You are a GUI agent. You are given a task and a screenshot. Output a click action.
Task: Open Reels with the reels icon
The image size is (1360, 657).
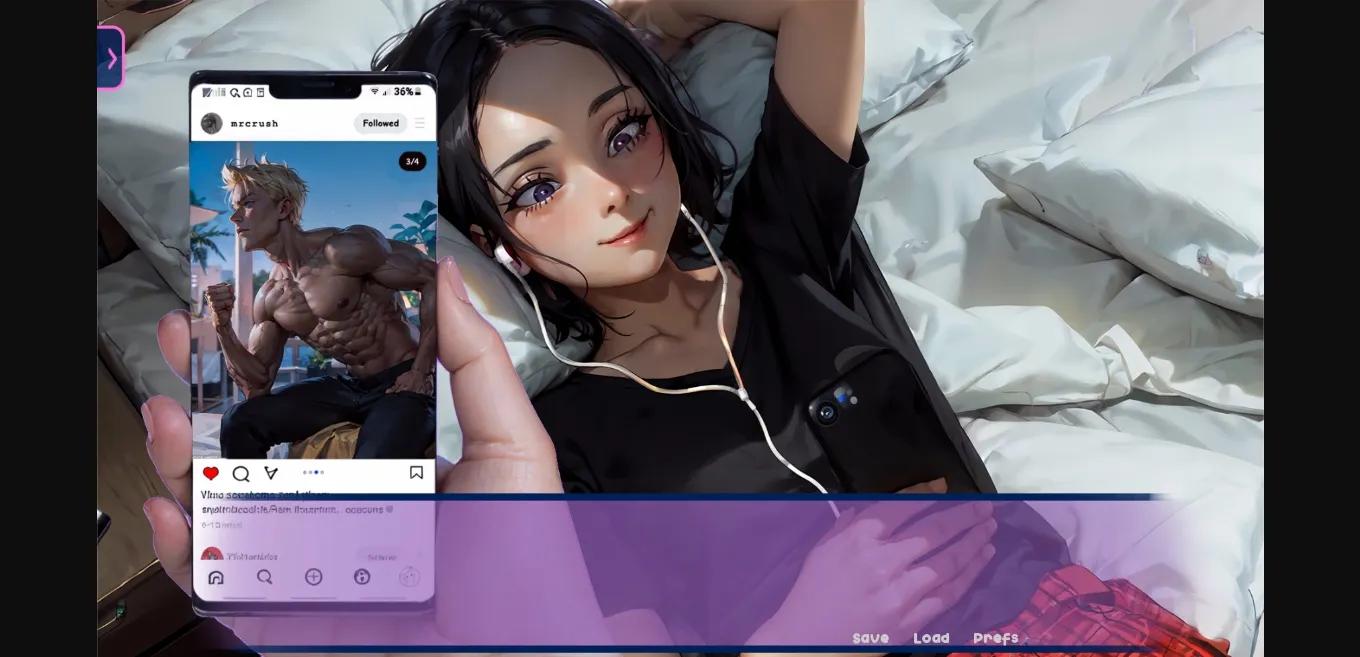click(362, 576)
